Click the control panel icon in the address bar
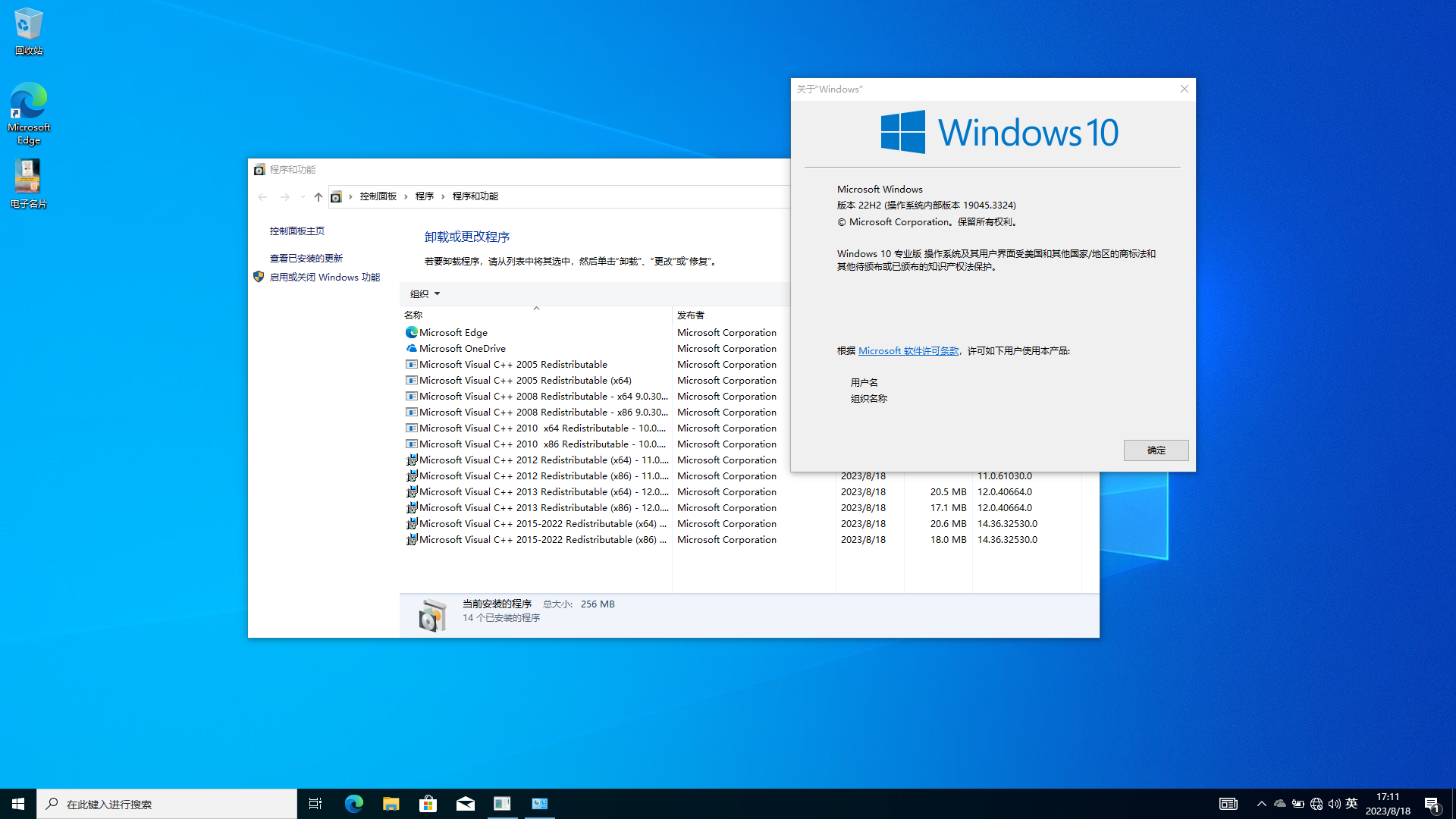This screenshot has width=1456, height=819. [336, 196]
